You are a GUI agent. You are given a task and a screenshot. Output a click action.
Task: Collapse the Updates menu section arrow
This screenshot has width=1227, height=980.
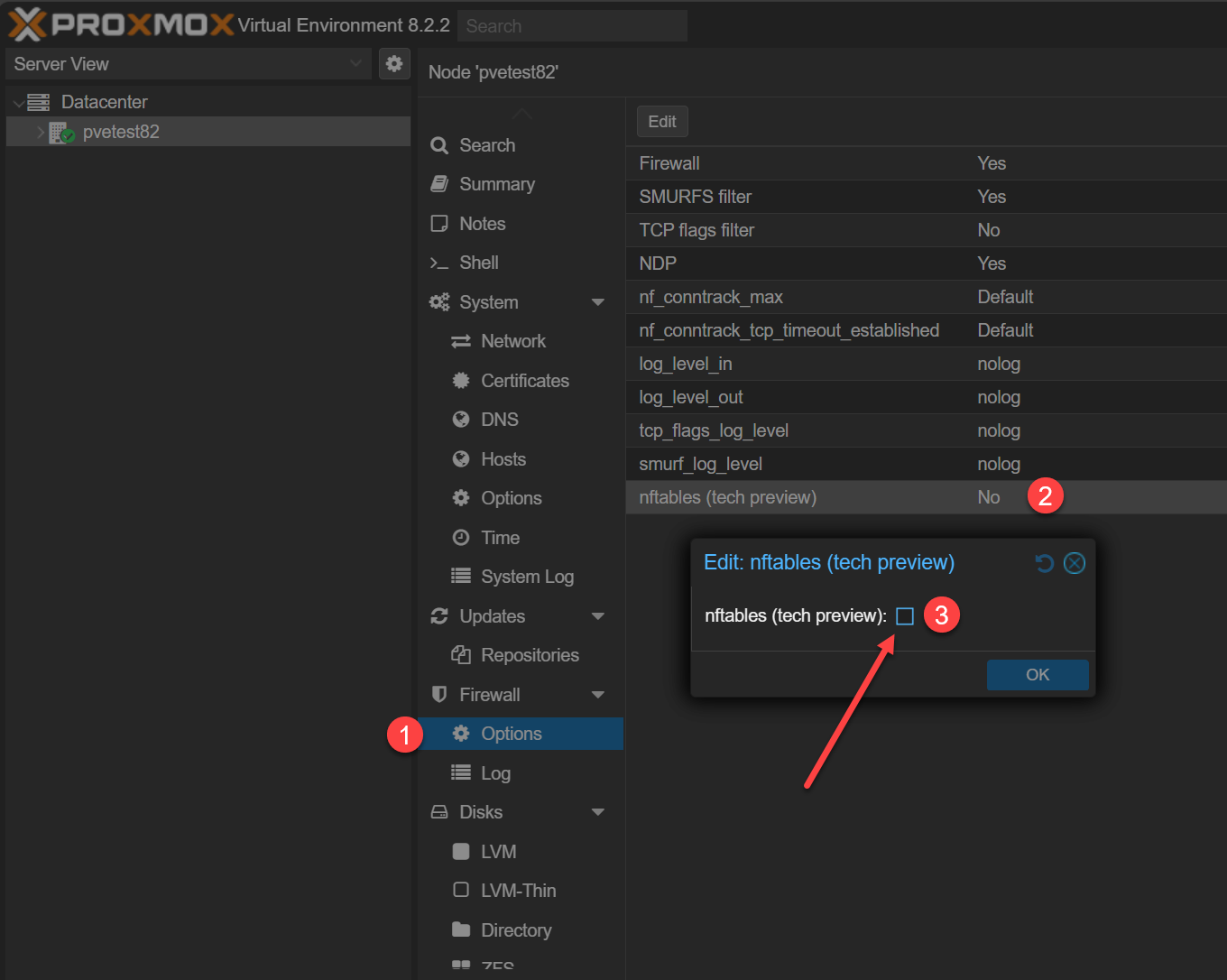598,616
